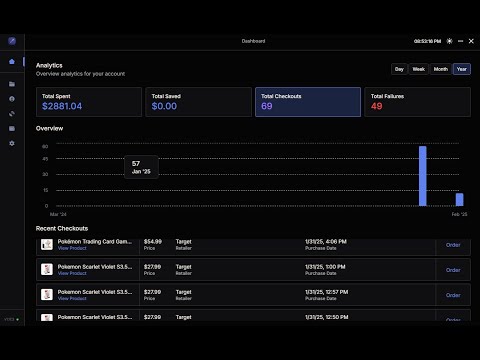This screenshot has width=480, height=360.
Task: Click the "Recent Checkouts" heading
Action: (x=62, y=229)
